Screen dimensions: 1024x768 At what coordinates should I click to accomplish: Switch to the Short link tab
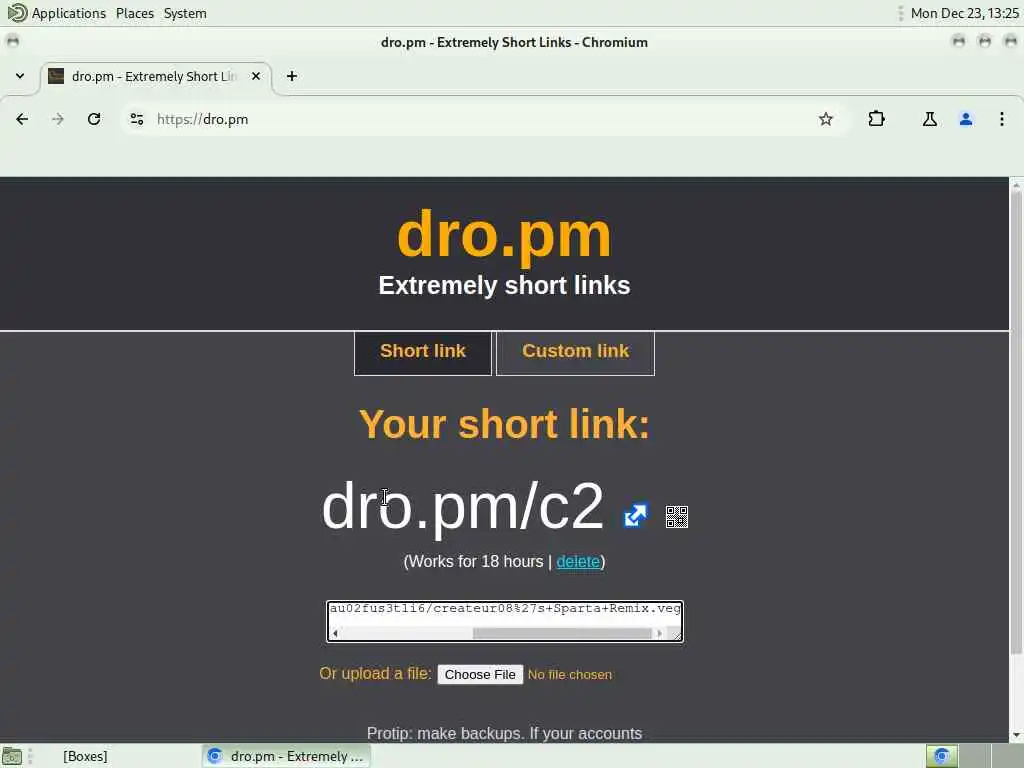click(423, 353)
